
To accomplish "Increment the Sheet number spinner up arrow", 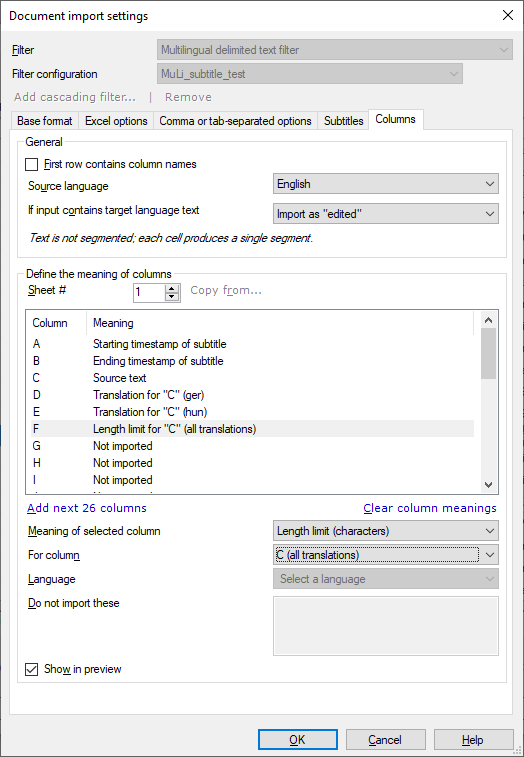I will pyautogui.click(x=172, y=288).
